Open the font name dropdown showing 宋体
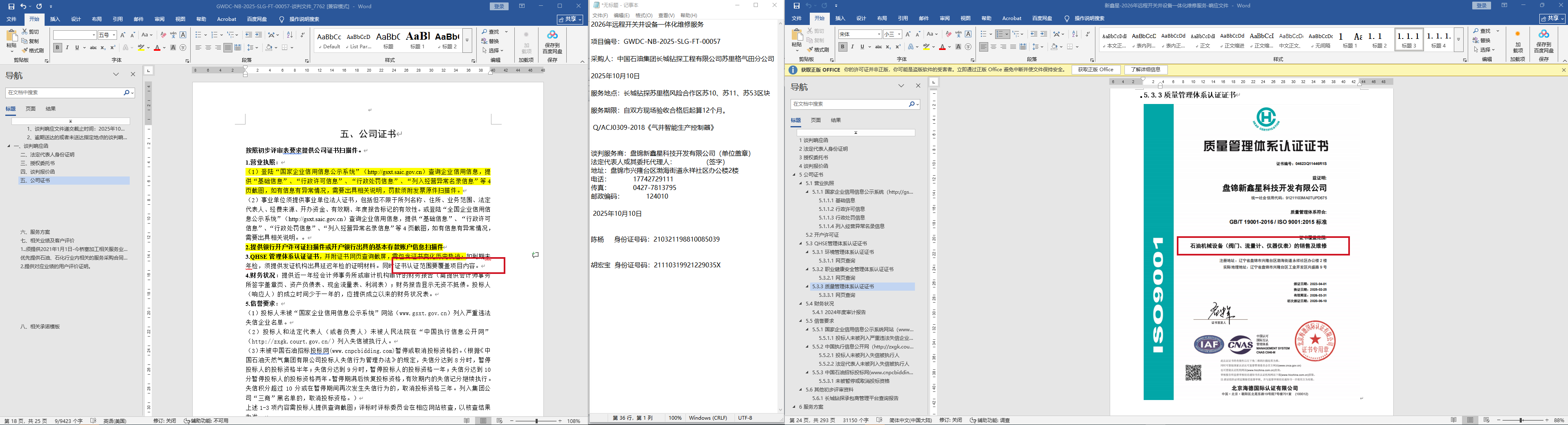 [x=879, y=35]
